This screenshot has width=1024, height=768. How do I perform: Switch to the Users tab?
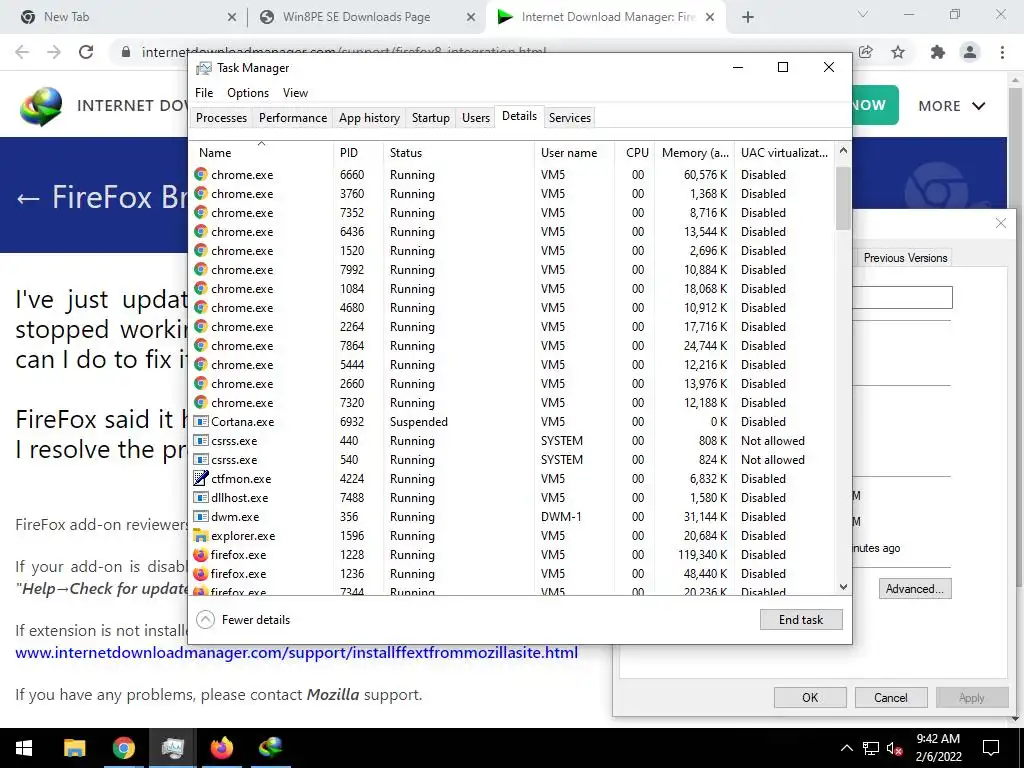point(475,118)
